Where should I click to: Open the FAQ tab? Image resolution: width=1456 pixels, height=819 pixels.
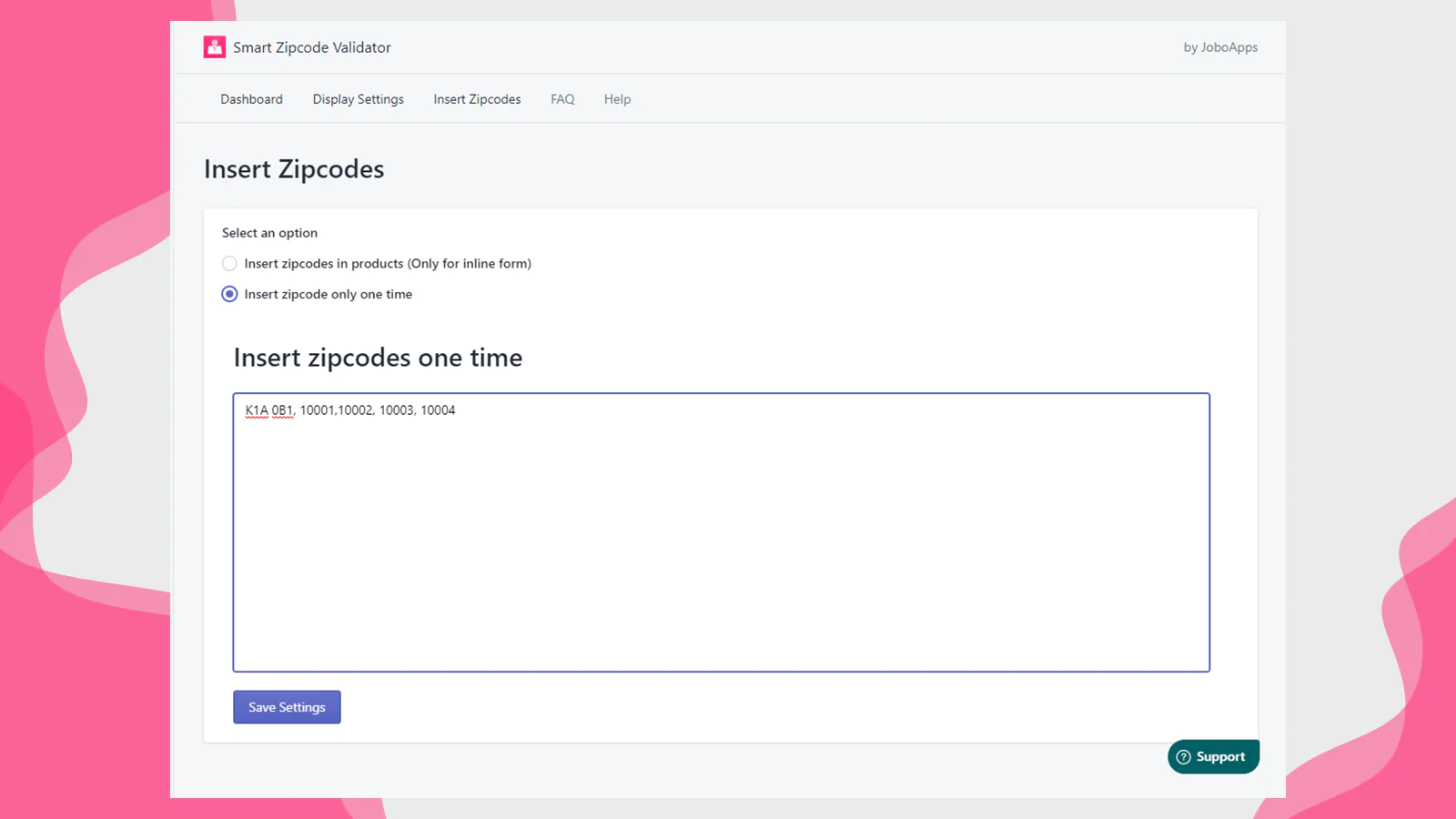click(562, 99)
